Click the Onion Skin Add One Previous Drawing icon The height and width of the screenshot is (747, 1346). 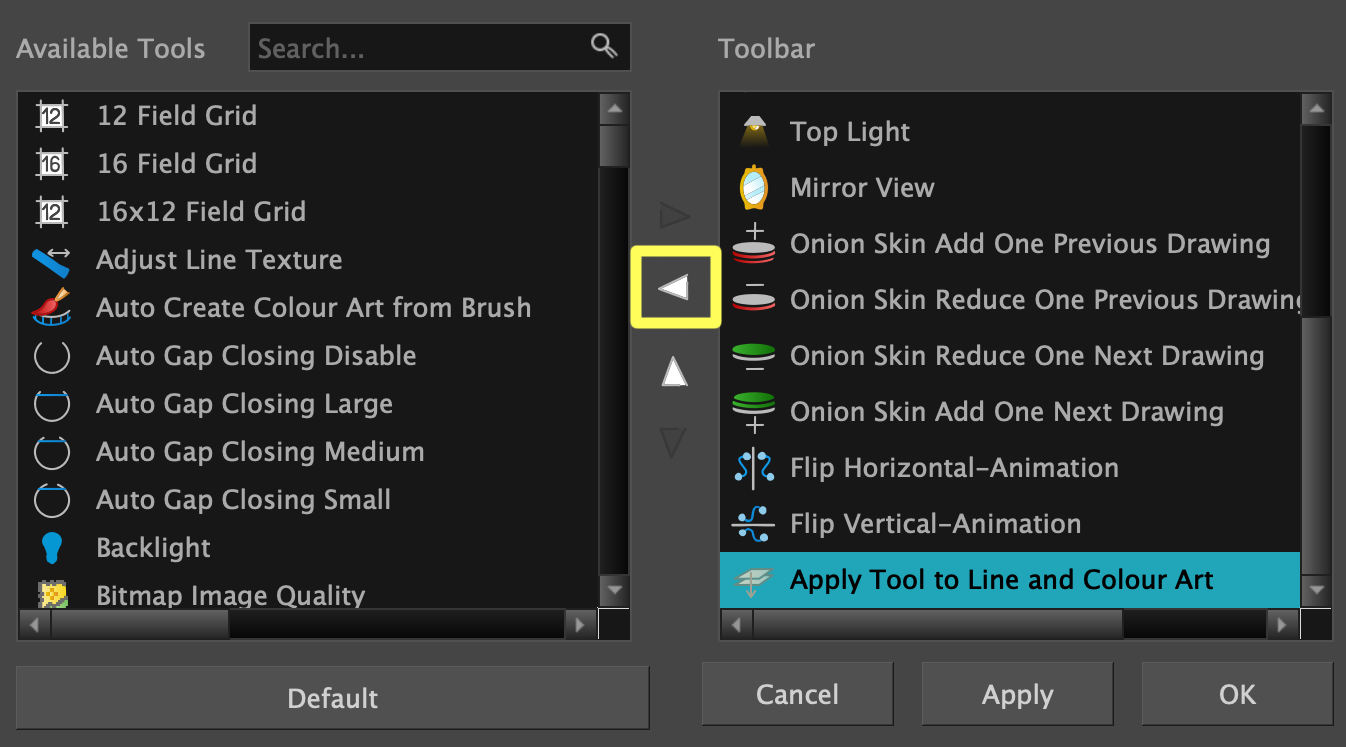click(x=753, y=243)
